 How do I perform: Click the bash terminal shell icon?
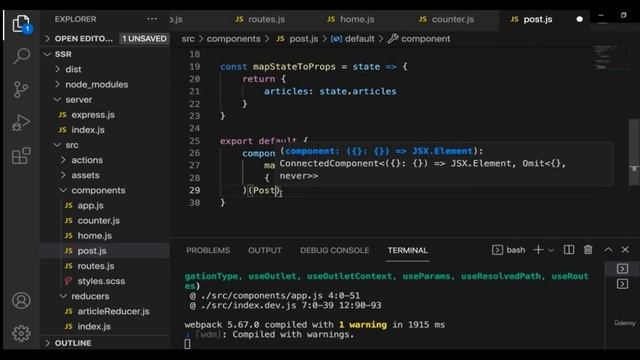[x=497, y=250]
